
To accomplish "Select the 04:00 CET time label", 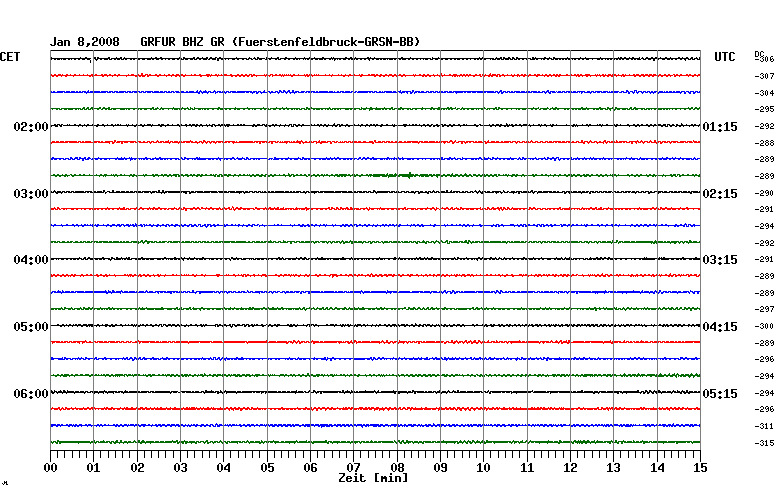I will pos(31,260).
